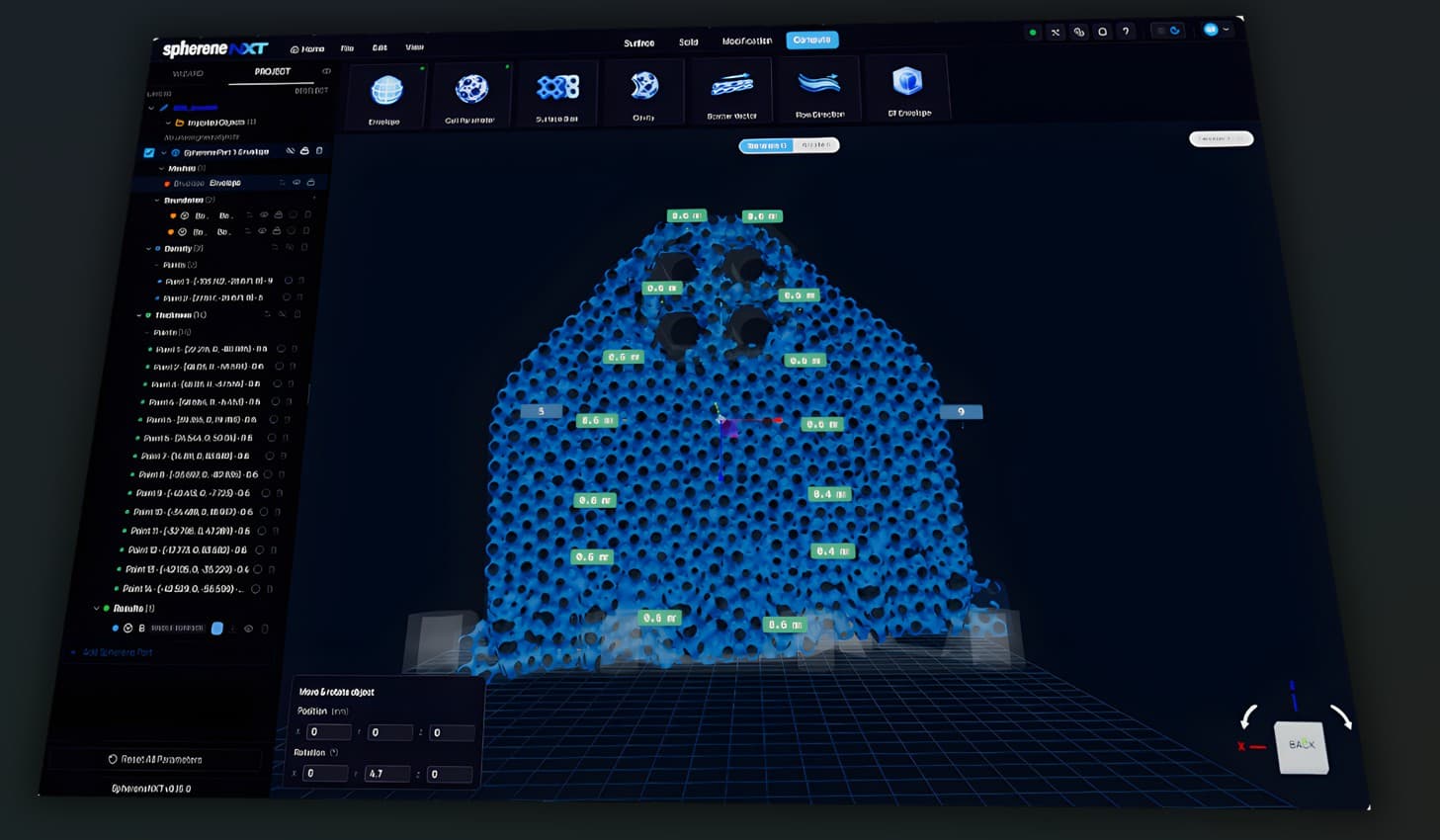Toggle visibility of Spherene Part Envelope
Viewport: 1440px width, 840px height.
290,151
